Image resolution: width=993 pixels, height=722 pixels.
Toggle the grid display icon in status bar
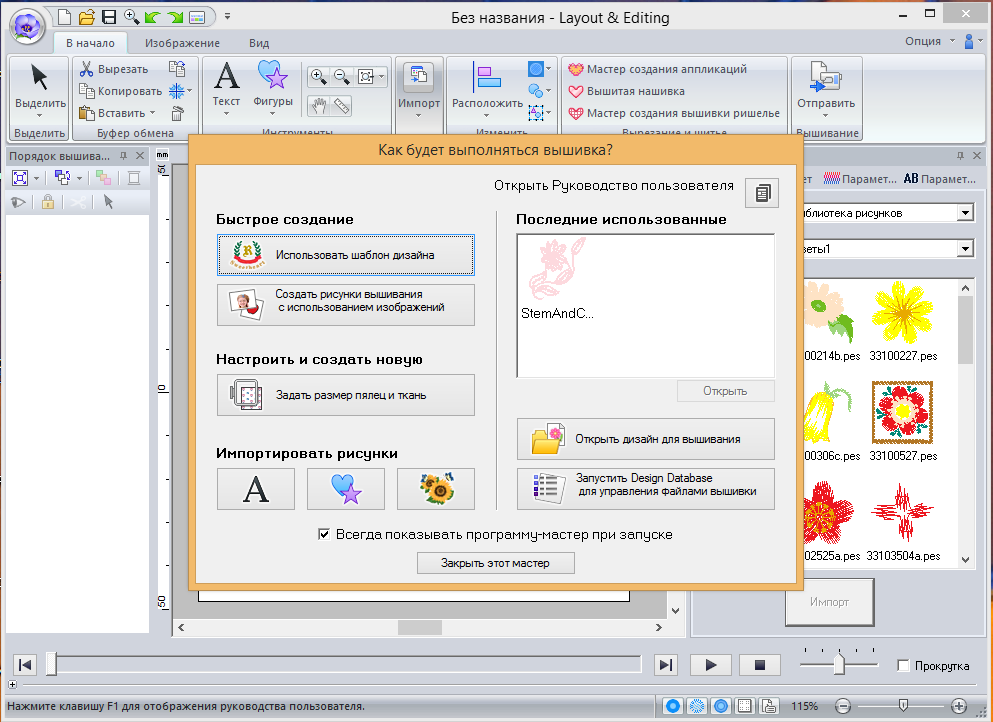tap(745, 706)
